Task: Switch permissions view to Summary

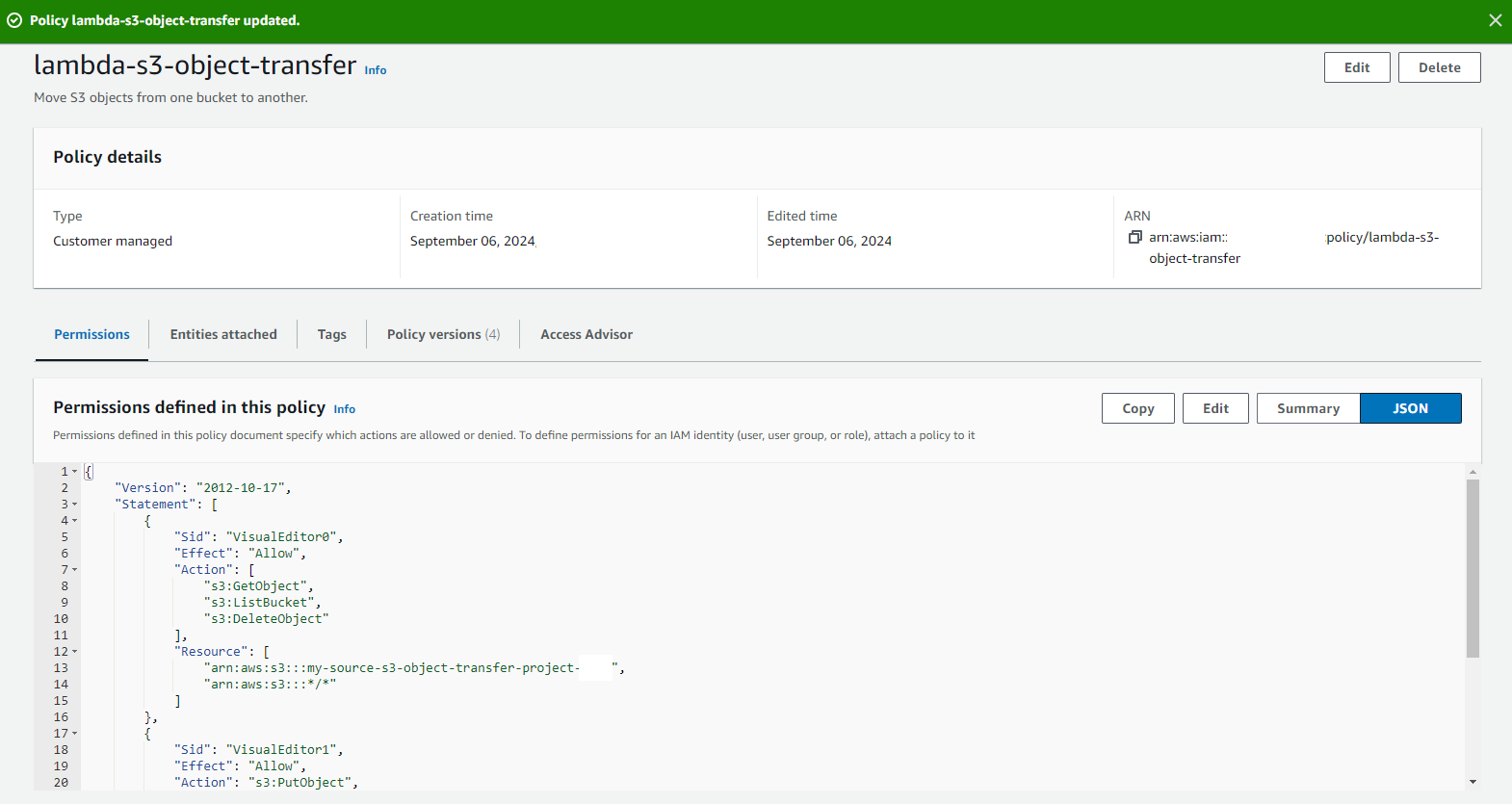Action: click(1308, 408)
